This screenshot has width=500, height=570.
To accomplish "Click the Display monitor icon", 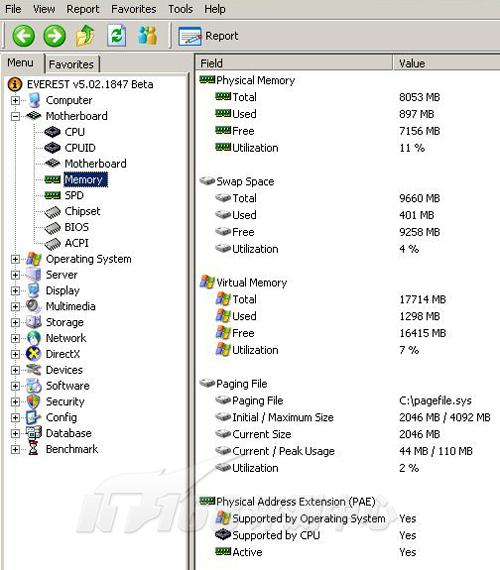I will click(34, 290).
